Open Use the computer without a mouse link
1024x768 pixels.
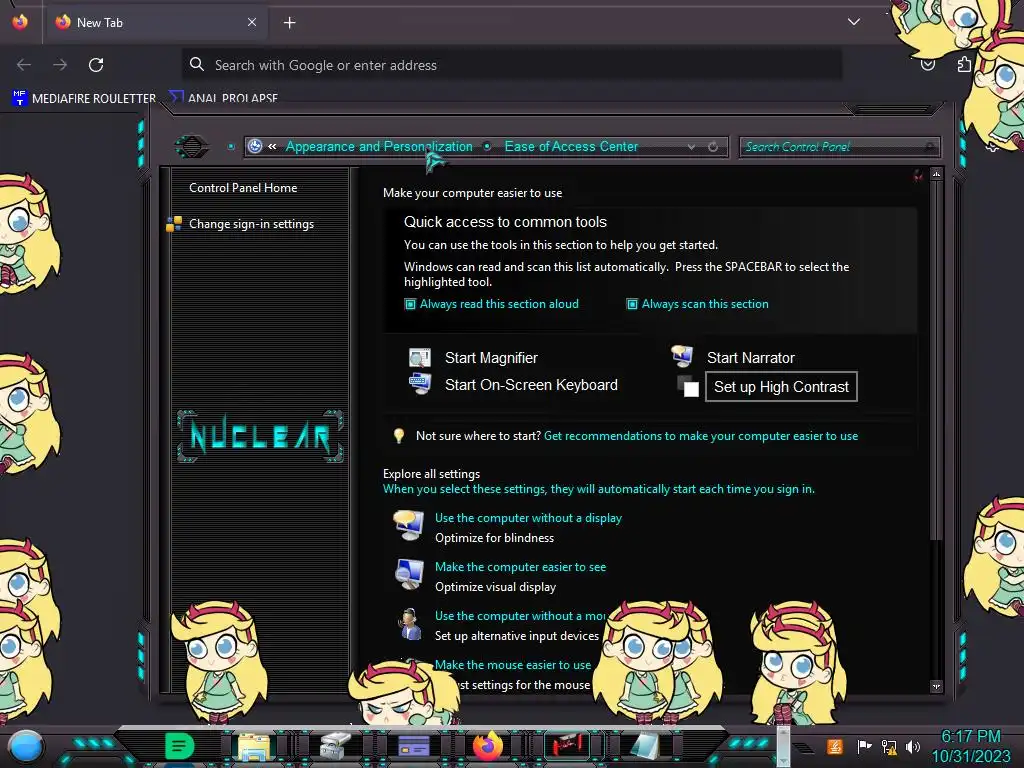coord(520,616)
